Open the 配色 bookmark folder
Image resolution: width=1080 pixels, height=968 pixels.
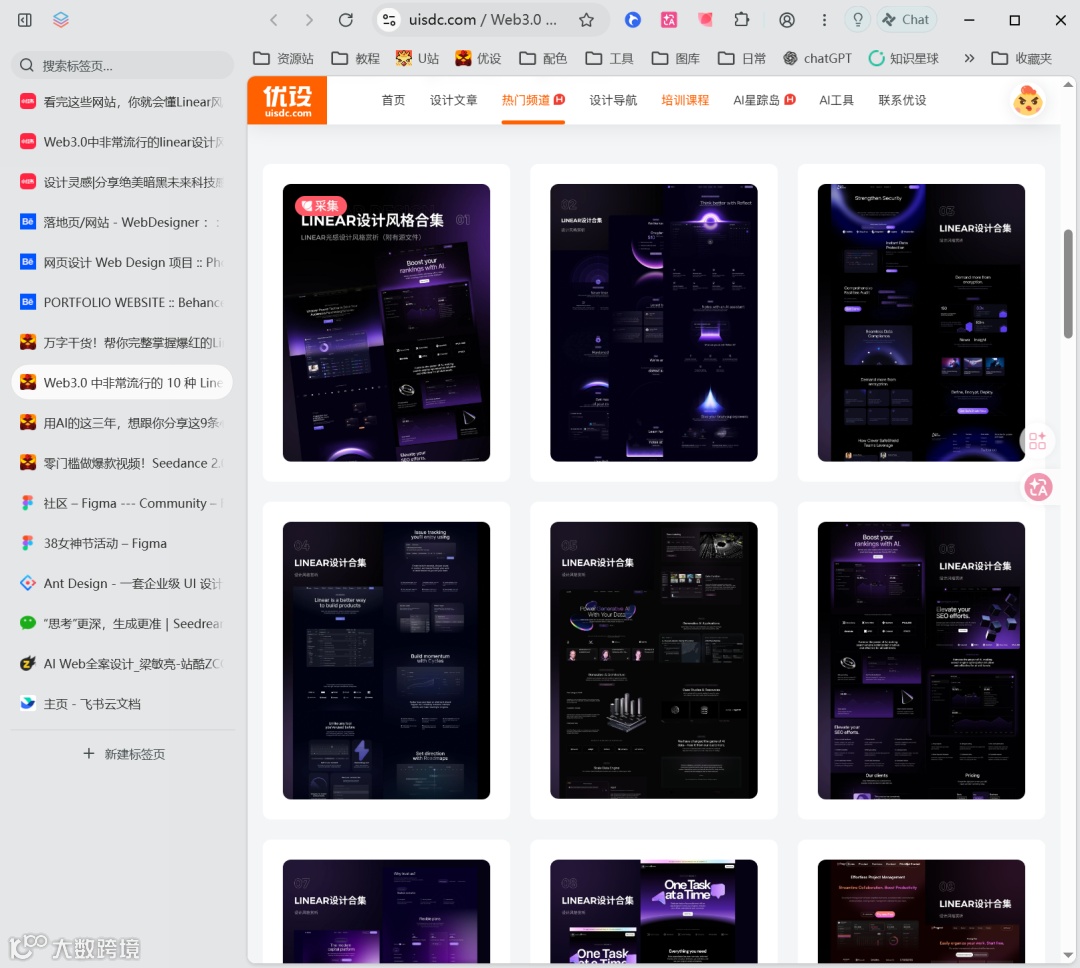(543, 59)
